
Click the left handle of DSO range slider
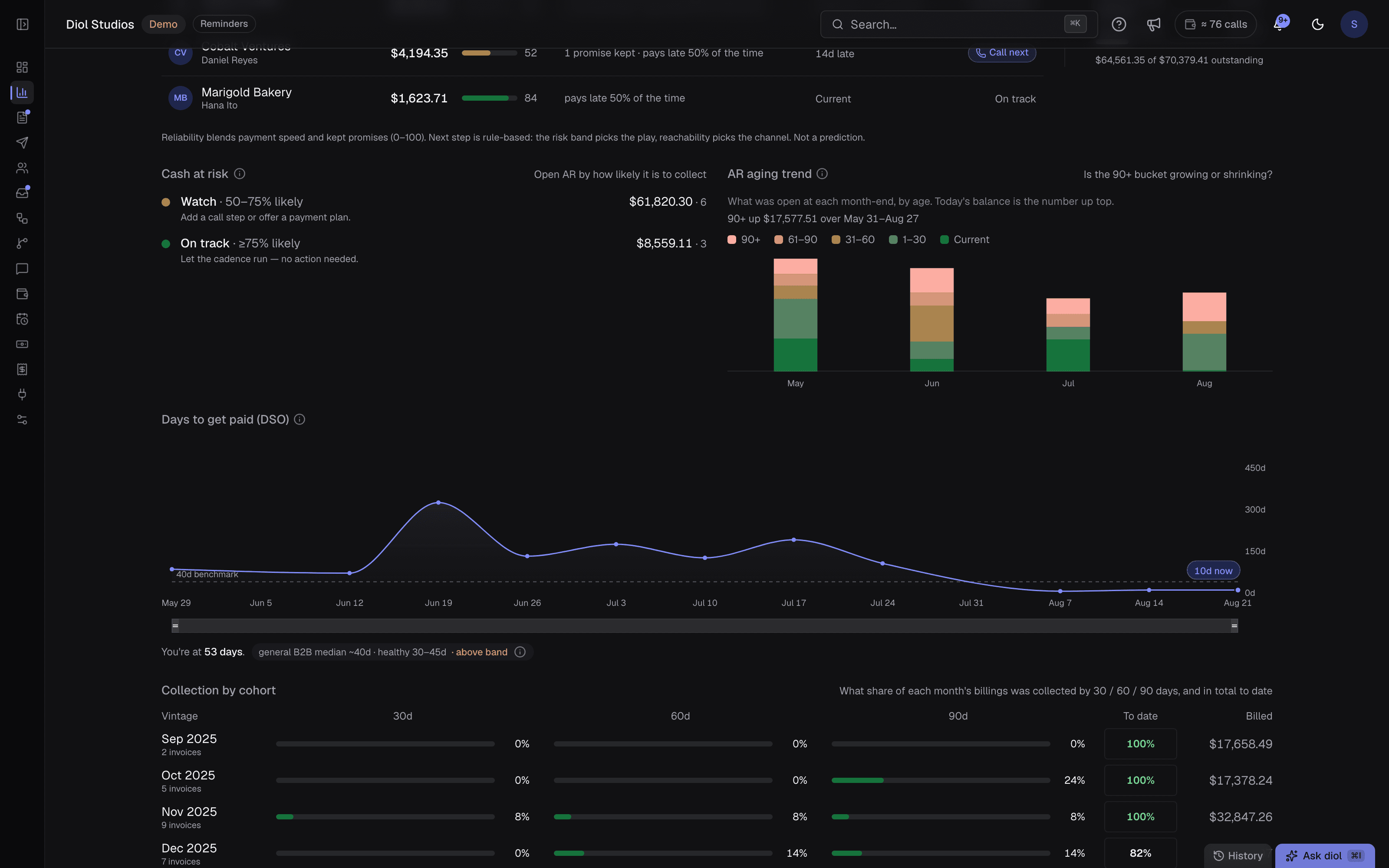[175, 626]
